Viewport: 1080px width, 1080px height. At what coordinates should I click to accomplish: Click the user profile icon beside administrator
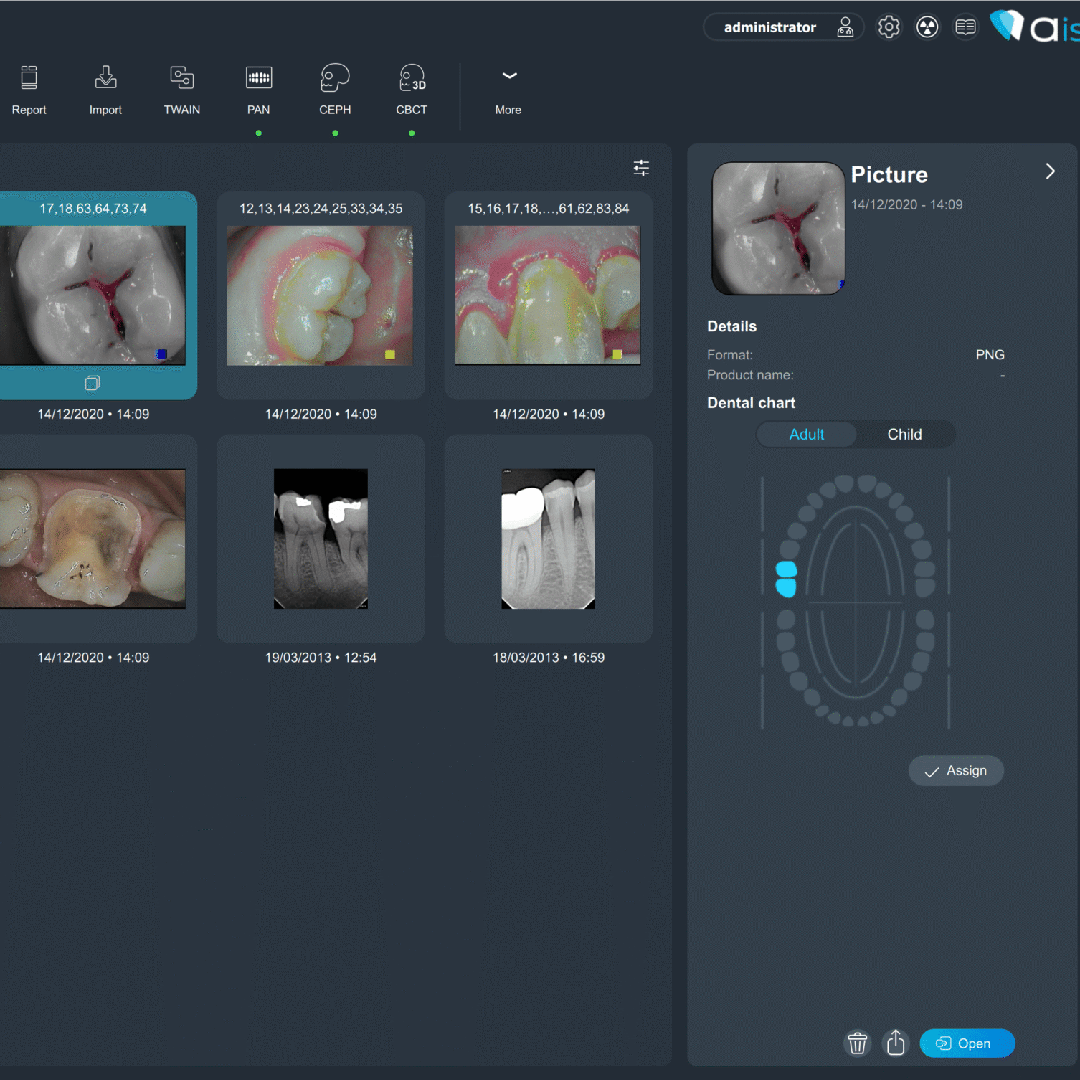pyautogui.click(x=845, y=27)
